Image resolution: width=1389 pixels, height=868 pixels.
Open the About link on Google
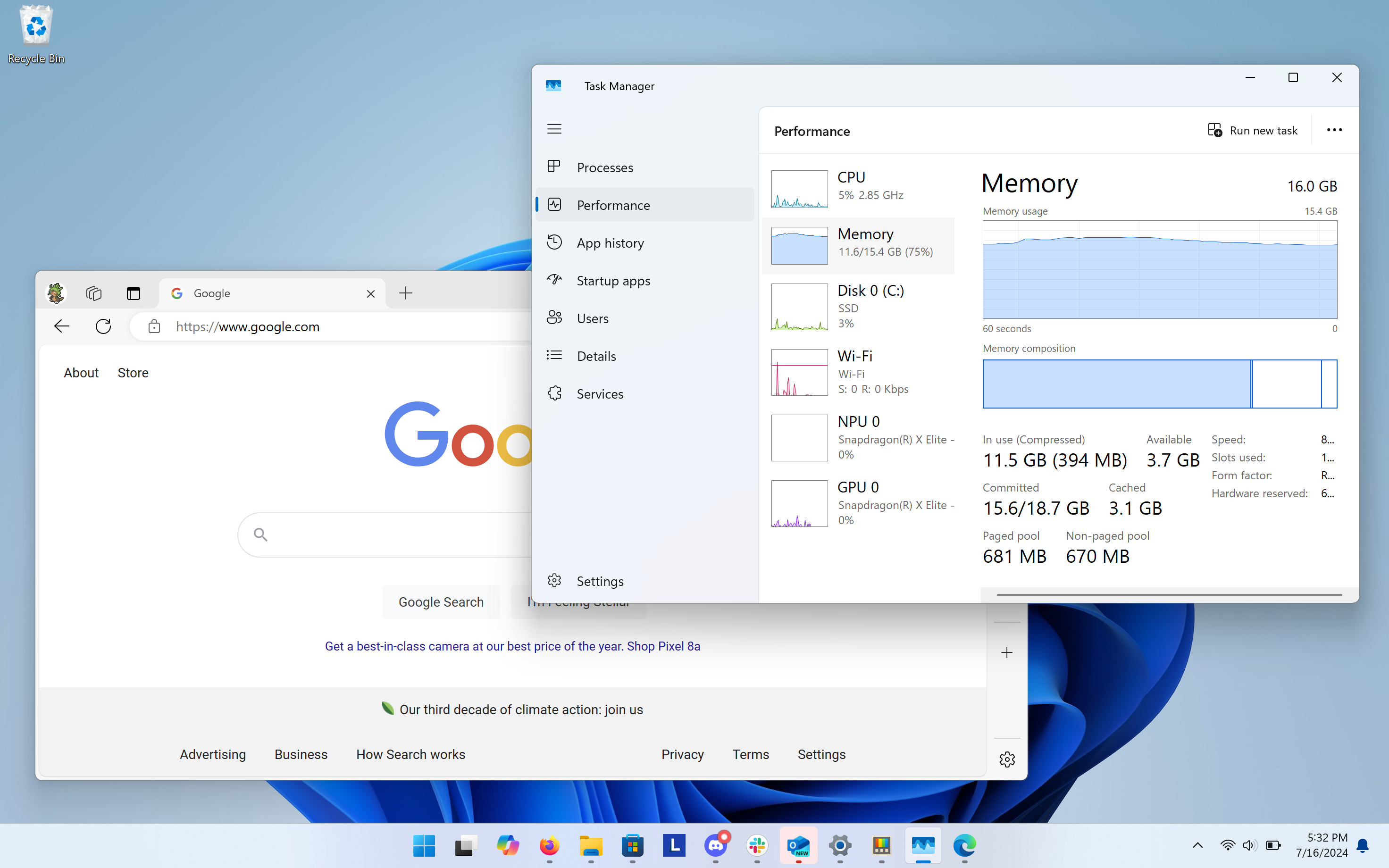coord(81,373)
